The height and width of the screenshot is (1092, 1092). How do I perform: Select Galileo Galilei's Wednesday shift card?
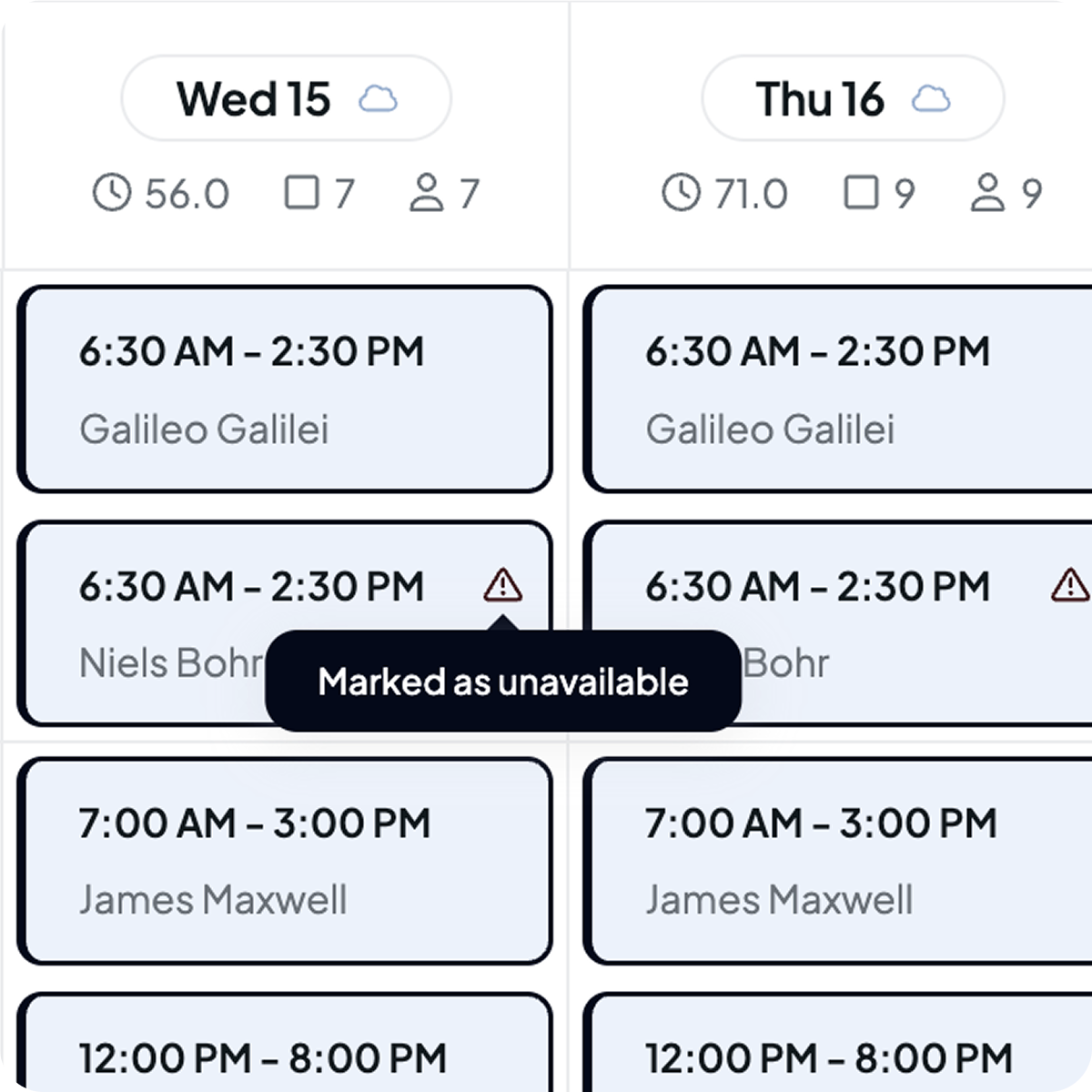(x=286, y=389)
